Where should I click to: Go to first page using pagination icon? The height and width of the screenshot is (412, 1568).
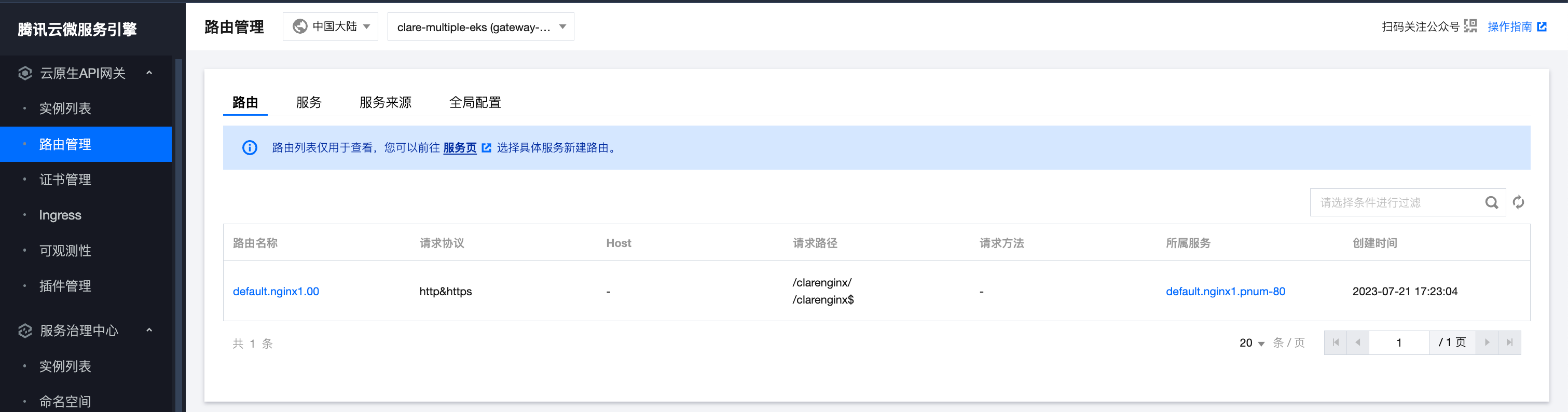point(1336,342)
